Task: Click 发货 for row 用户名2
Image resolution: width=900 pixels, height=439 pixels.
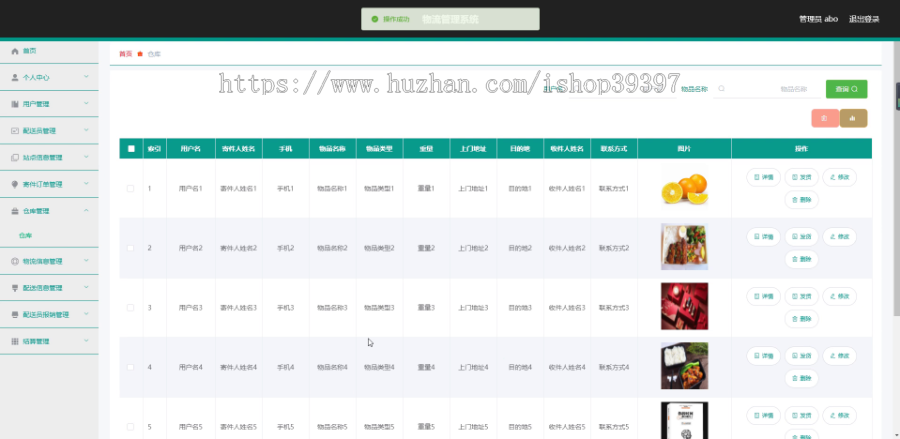Action: click(x=802, y=236)
